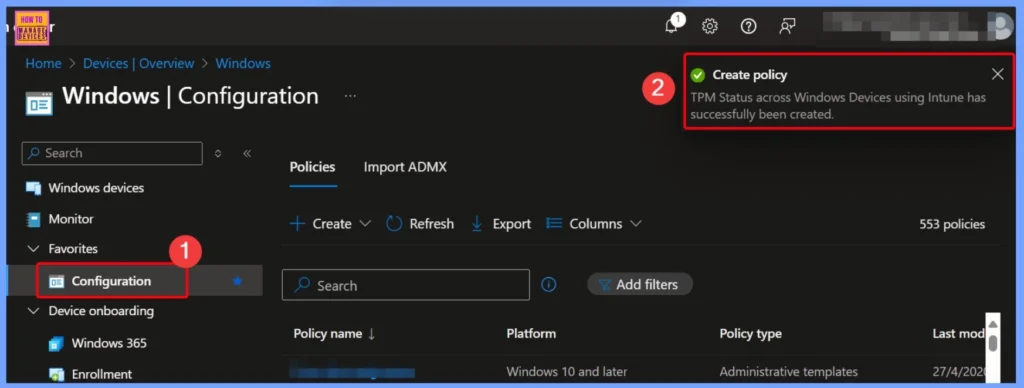
Task: Open the Create dropdown
Action: 330,224
